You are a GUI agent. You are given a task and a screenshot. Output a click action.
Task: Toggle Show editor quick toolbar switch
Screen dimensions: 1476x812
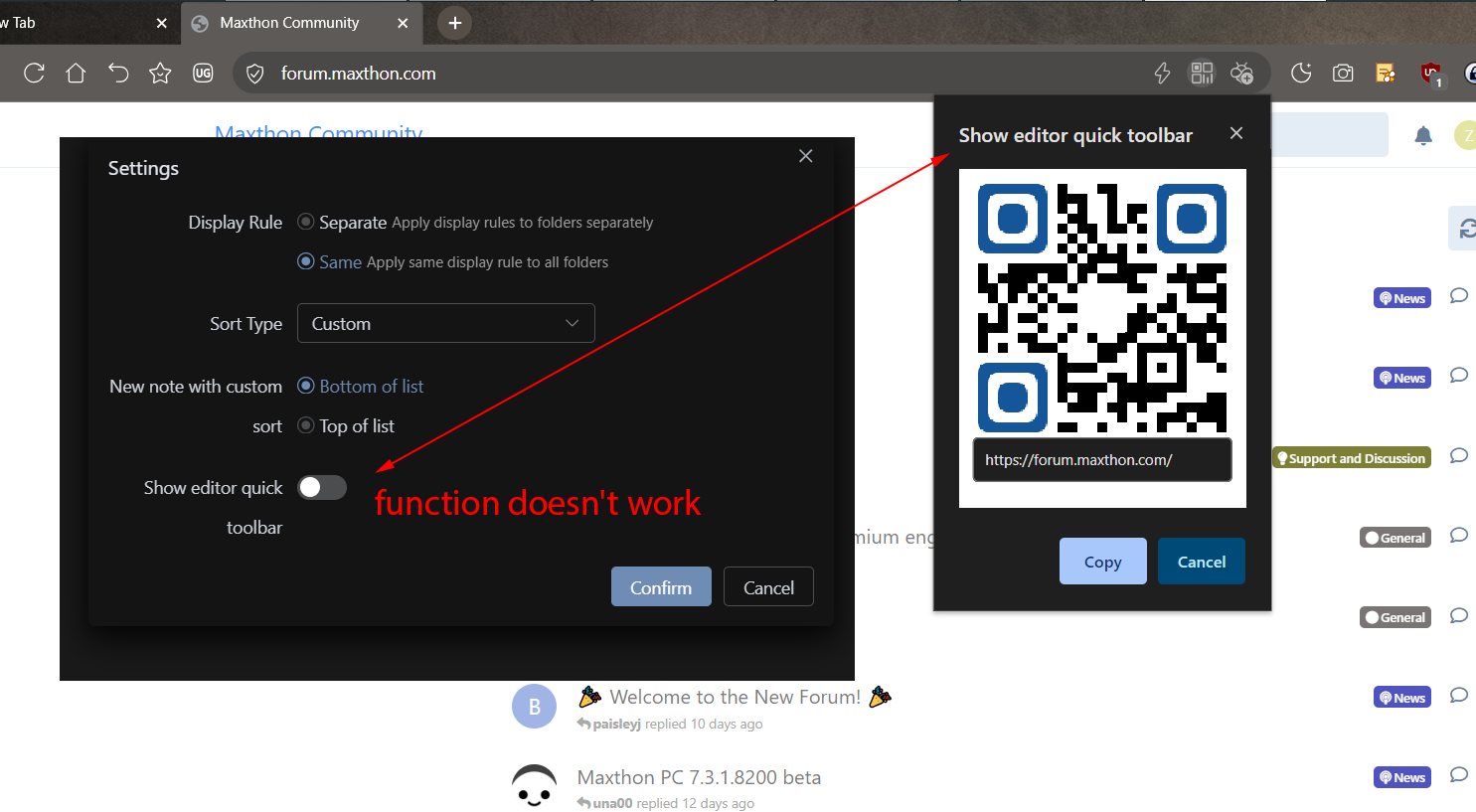[322, 487]
